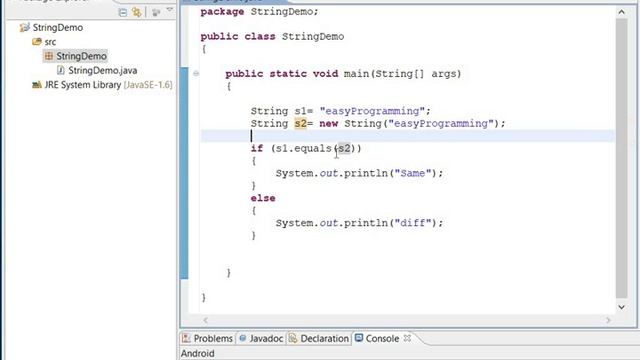The height and width of the screenshot is (360, 640).
Task: Click the highlighted s2 variable declaration
Action: click(x=300, y=123)
